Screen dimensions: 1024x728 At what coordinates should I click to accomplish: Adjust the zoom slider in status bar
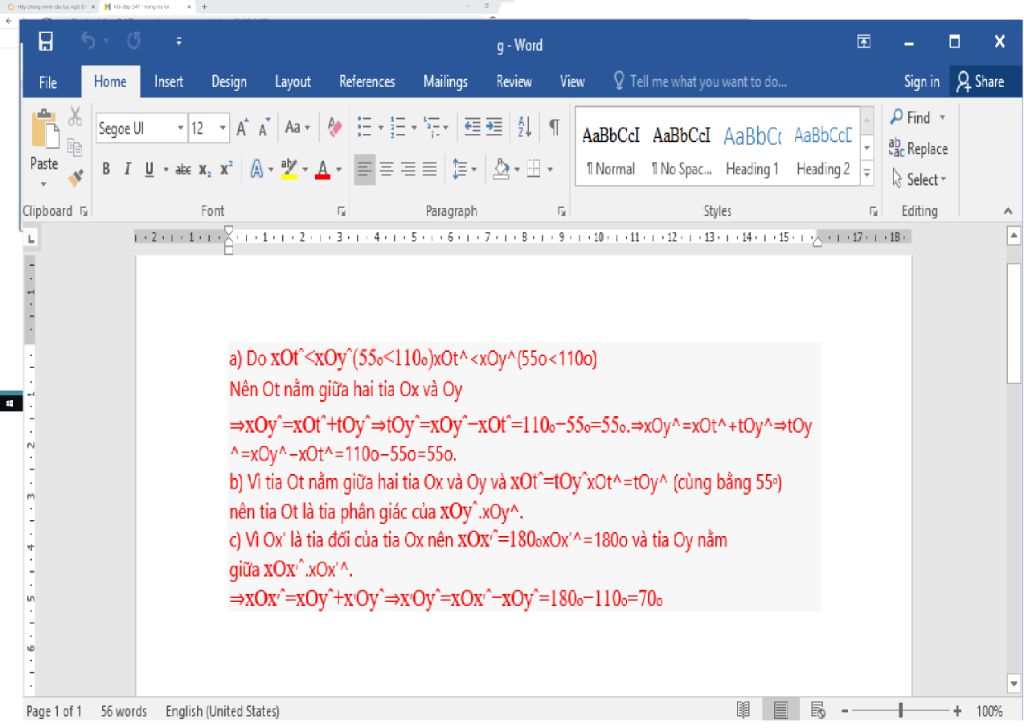(x=901, y=710)
